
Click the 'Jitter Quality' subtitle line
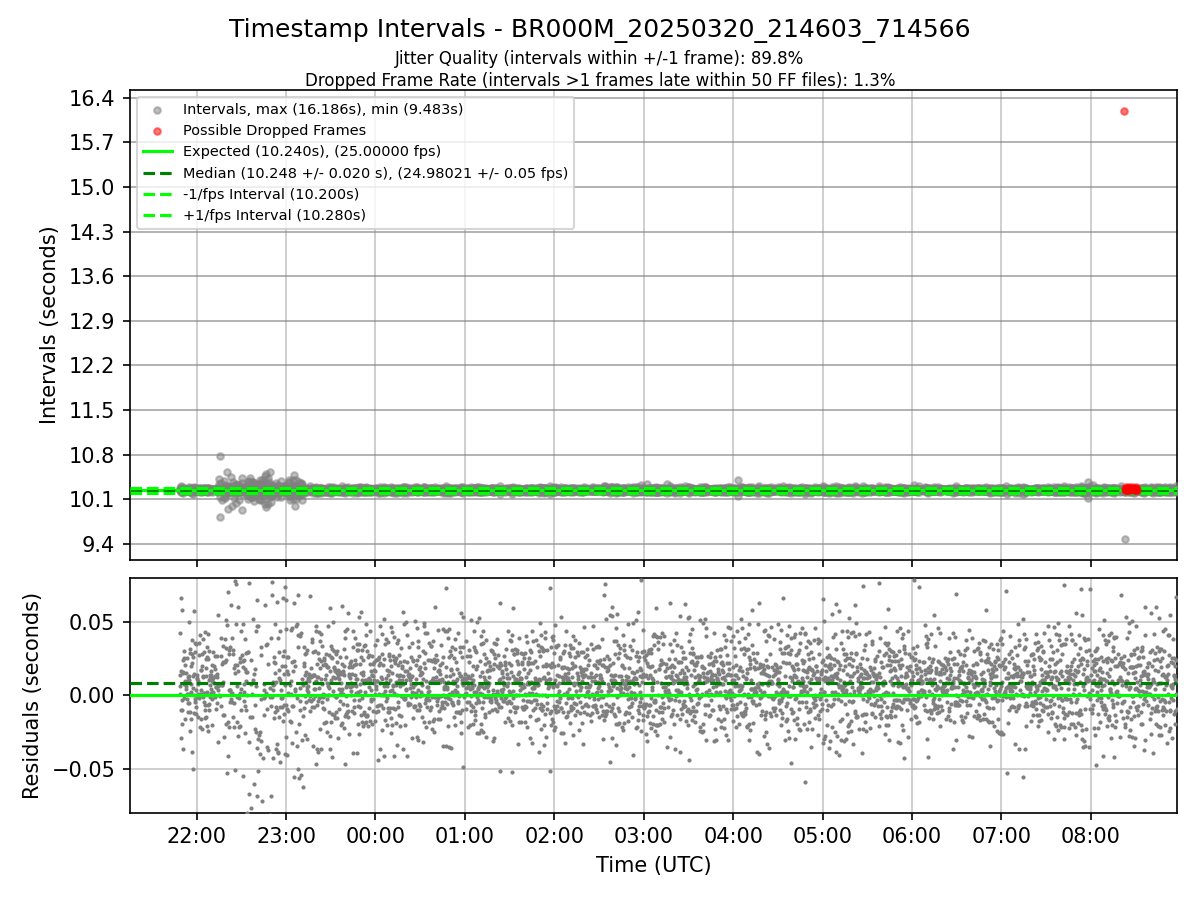600,58
